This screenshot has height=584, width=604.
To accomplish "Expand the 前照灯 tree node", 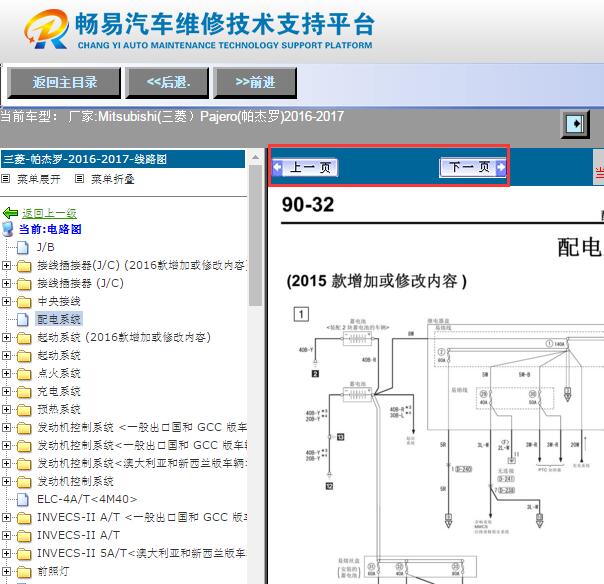I will coord(6,571).
